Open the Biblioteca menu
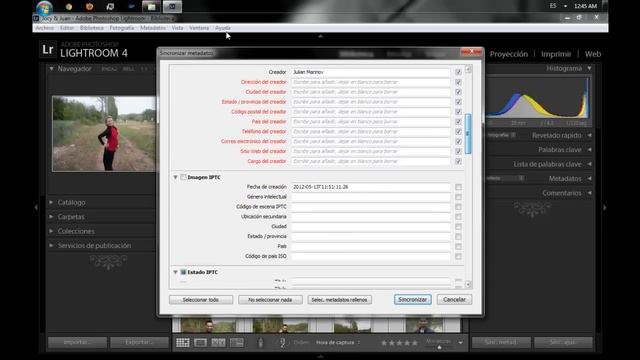Screen dimensions: 640x360 tap(92, 28)
